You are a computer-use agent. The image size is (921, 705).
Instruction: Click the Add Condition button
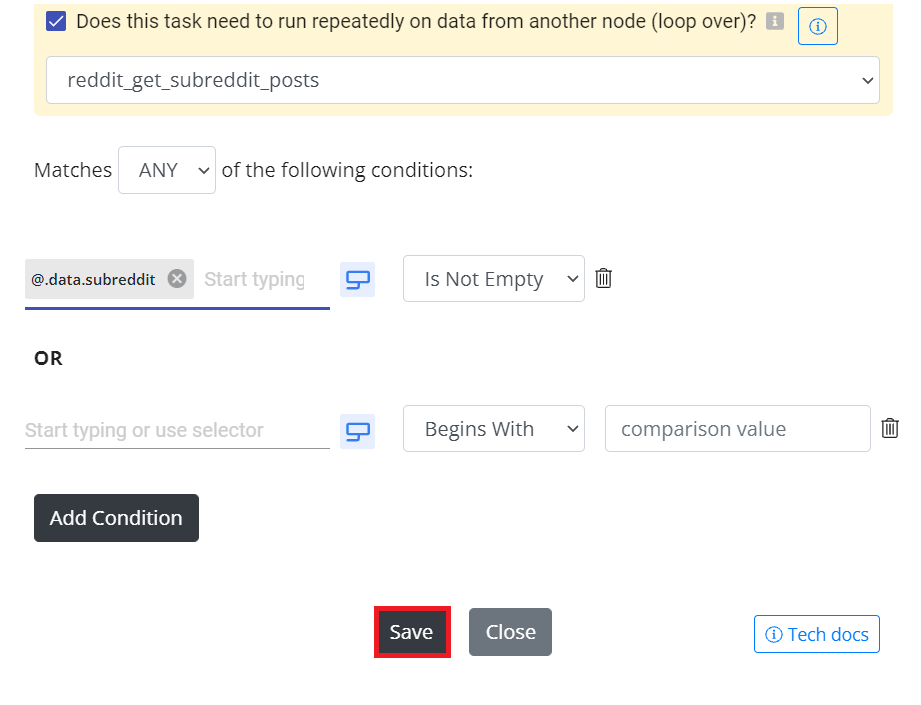tap(116, 518)
